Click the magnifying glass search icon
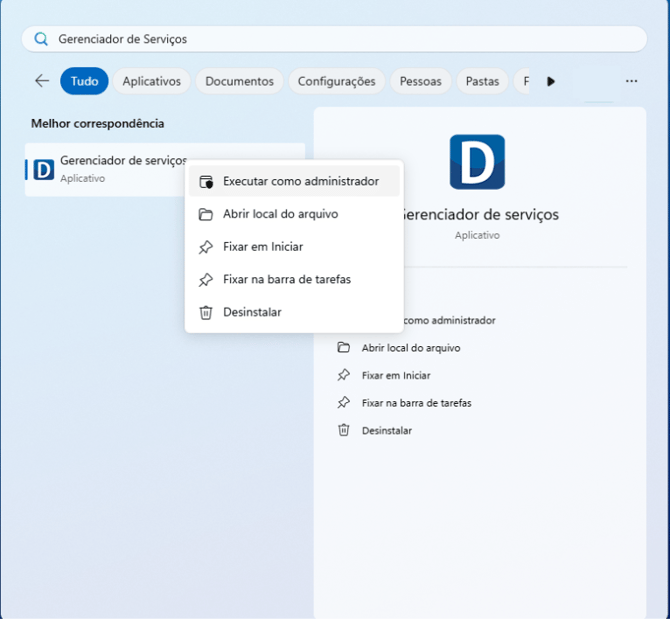670x619 pixels. tap(41, 39)
